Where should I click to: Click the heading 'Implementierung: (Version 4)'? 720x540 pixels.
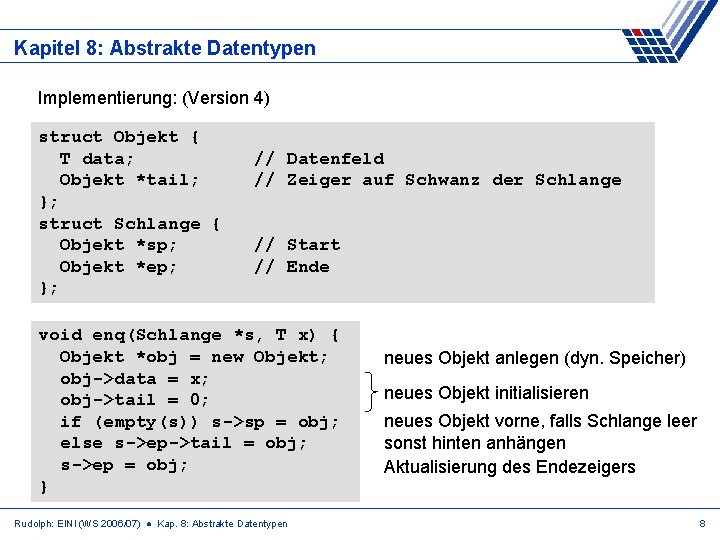(153, 98)
